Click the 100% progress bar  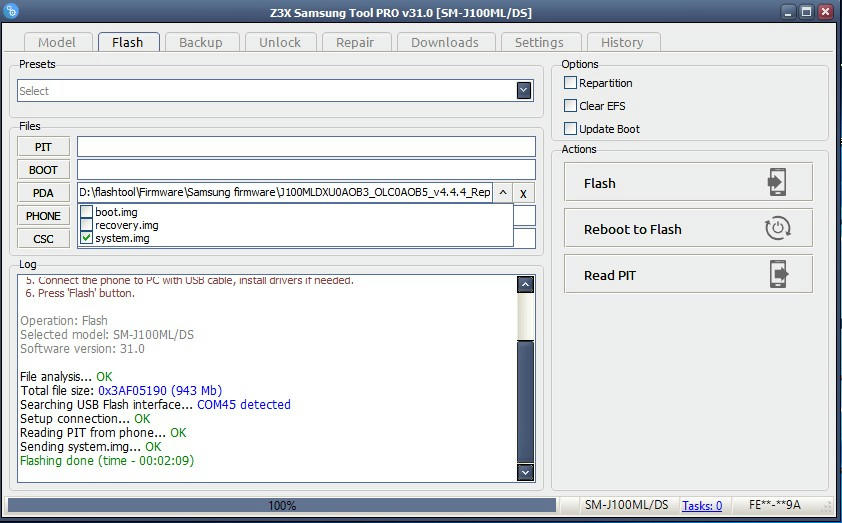pyautogui.click(x=282, y=505)
